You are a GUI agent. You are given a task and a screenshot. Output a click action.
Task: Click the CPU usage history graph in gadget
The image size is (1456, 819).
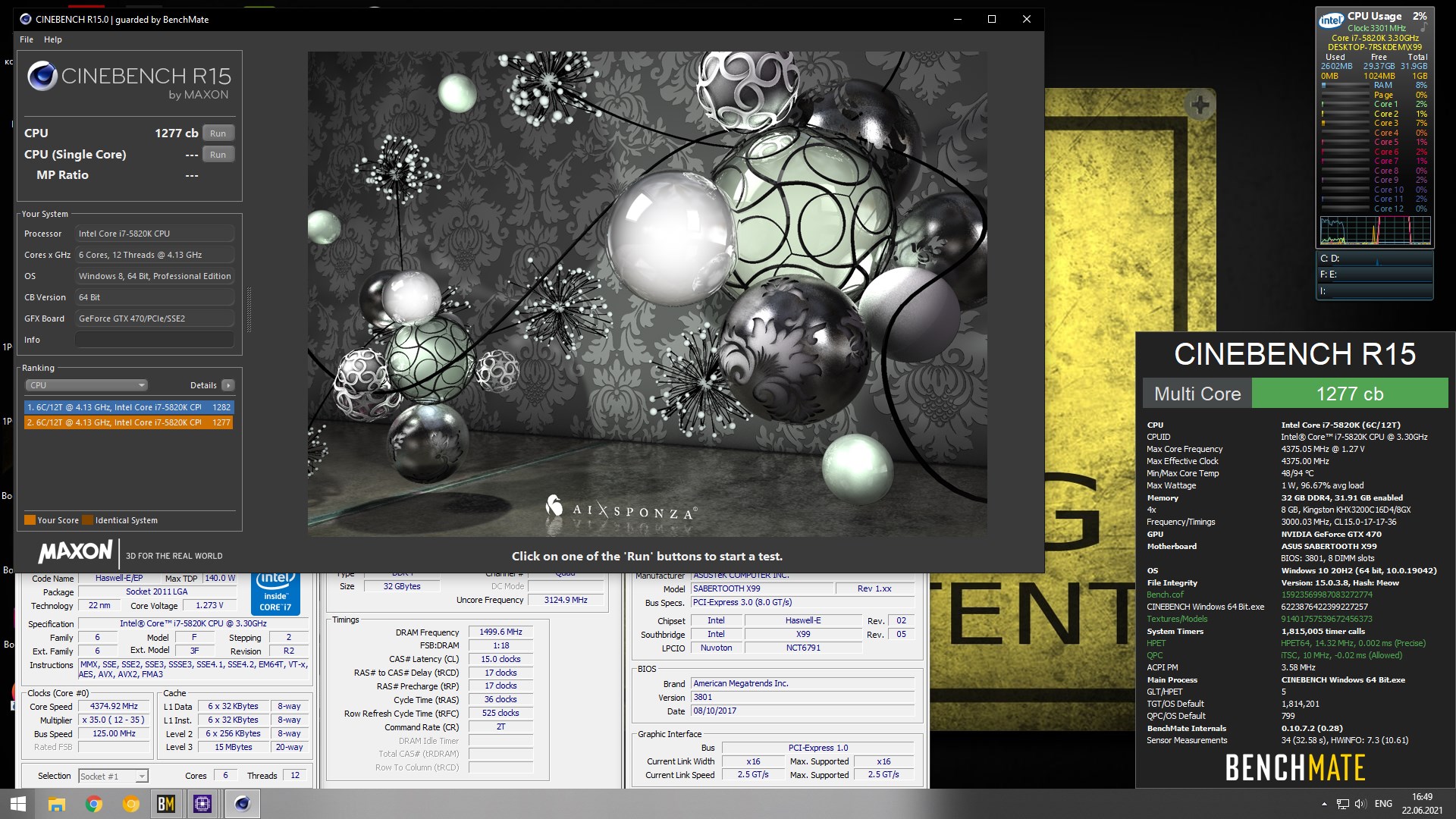1376,231
